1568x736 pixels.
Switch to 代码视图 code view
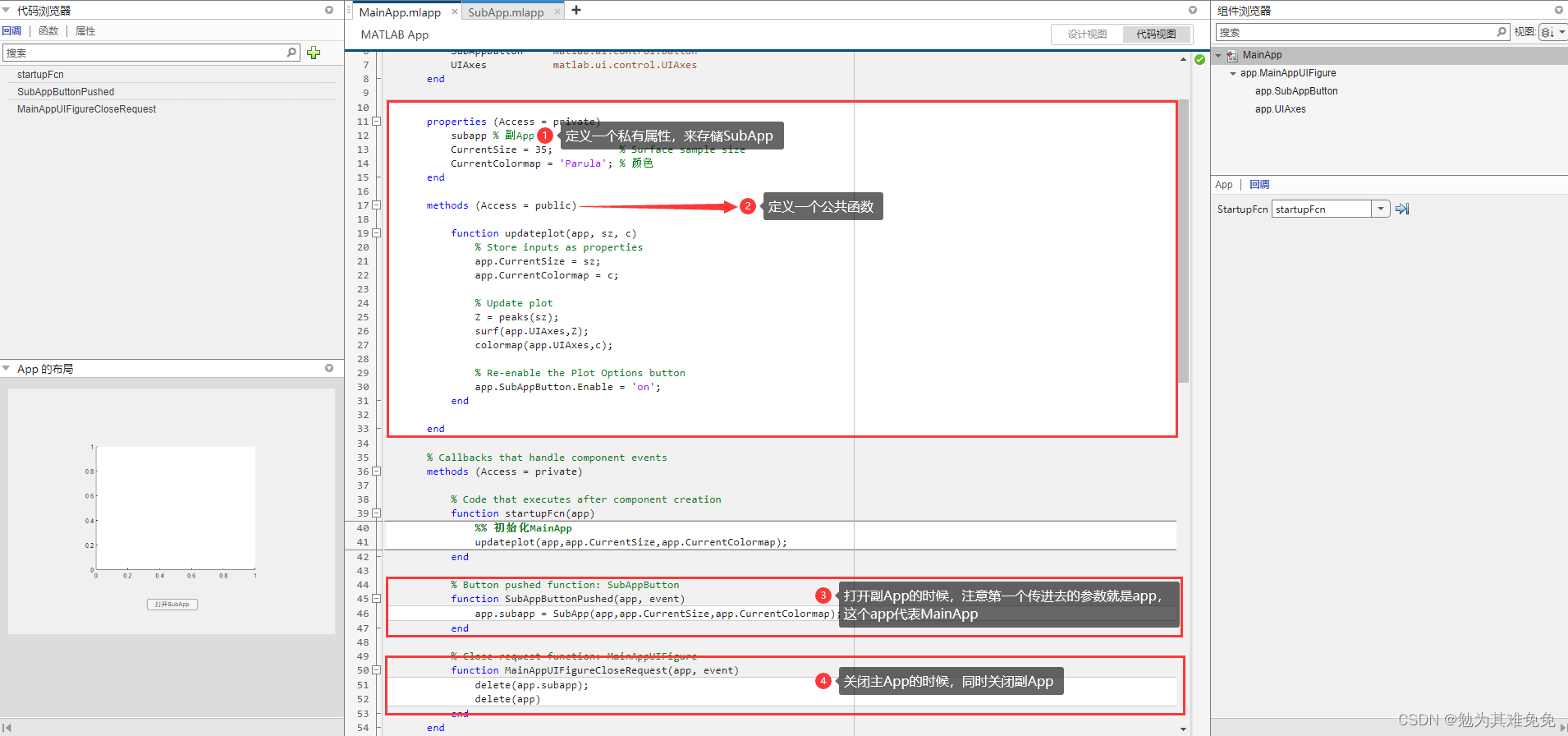pos(1156,34)
